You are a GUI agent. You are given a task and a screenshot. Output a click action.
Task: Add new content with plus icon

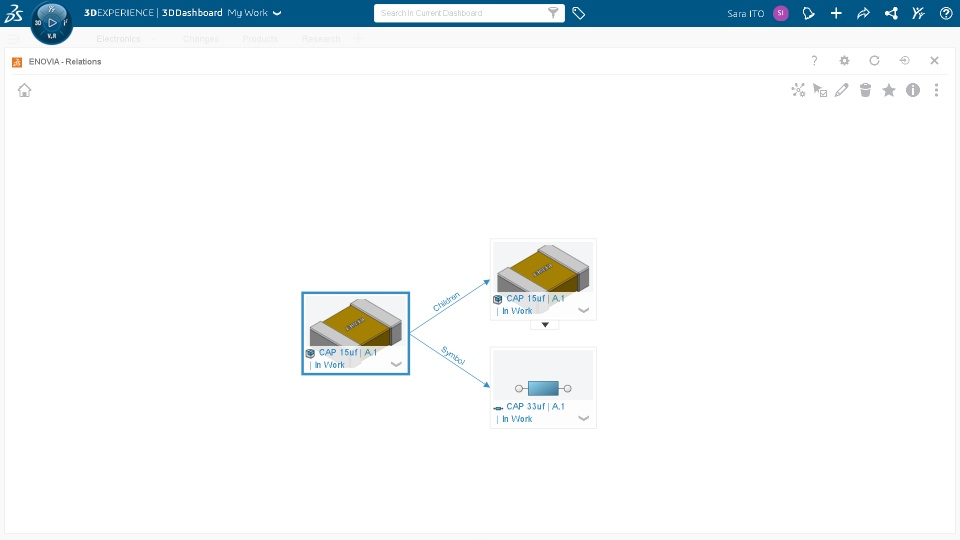(x=836, y=13)
